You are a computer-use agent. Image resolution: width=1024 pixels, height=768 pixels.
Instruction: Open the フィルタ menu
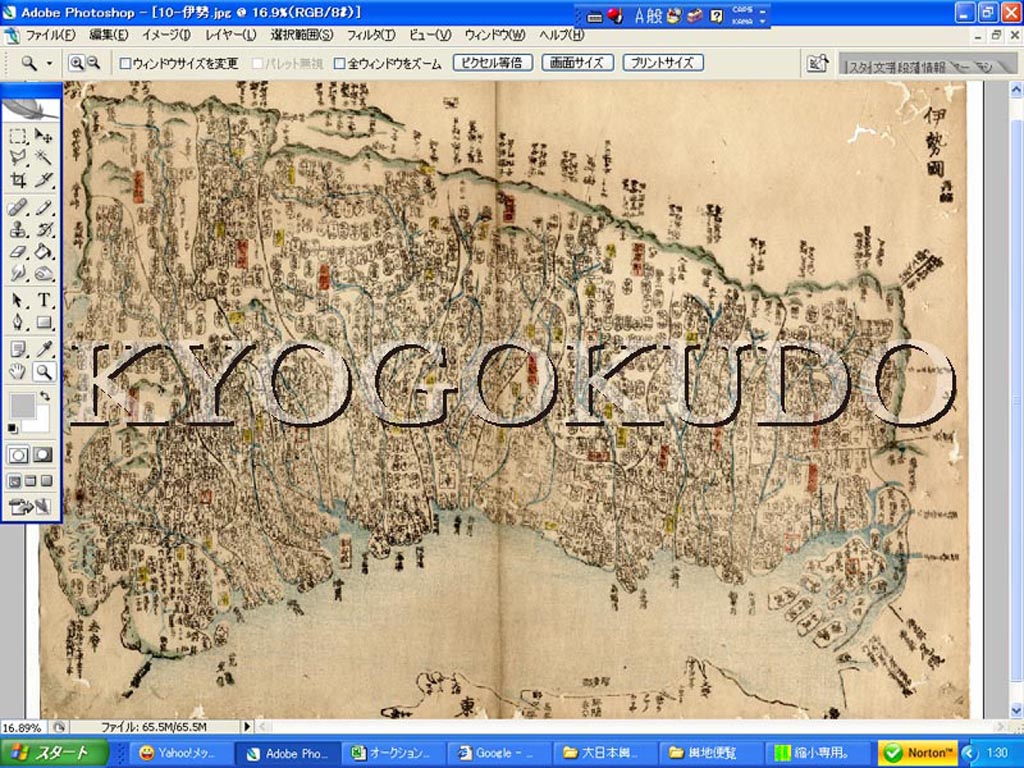coord(370,35)
